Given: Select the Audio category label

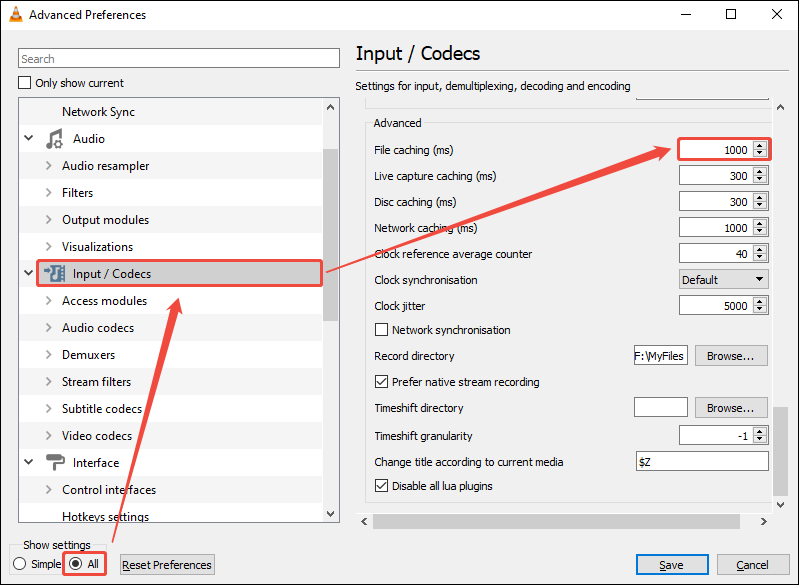Looking at the screenshot, I should pyautogui.click(x=89, y=139).
